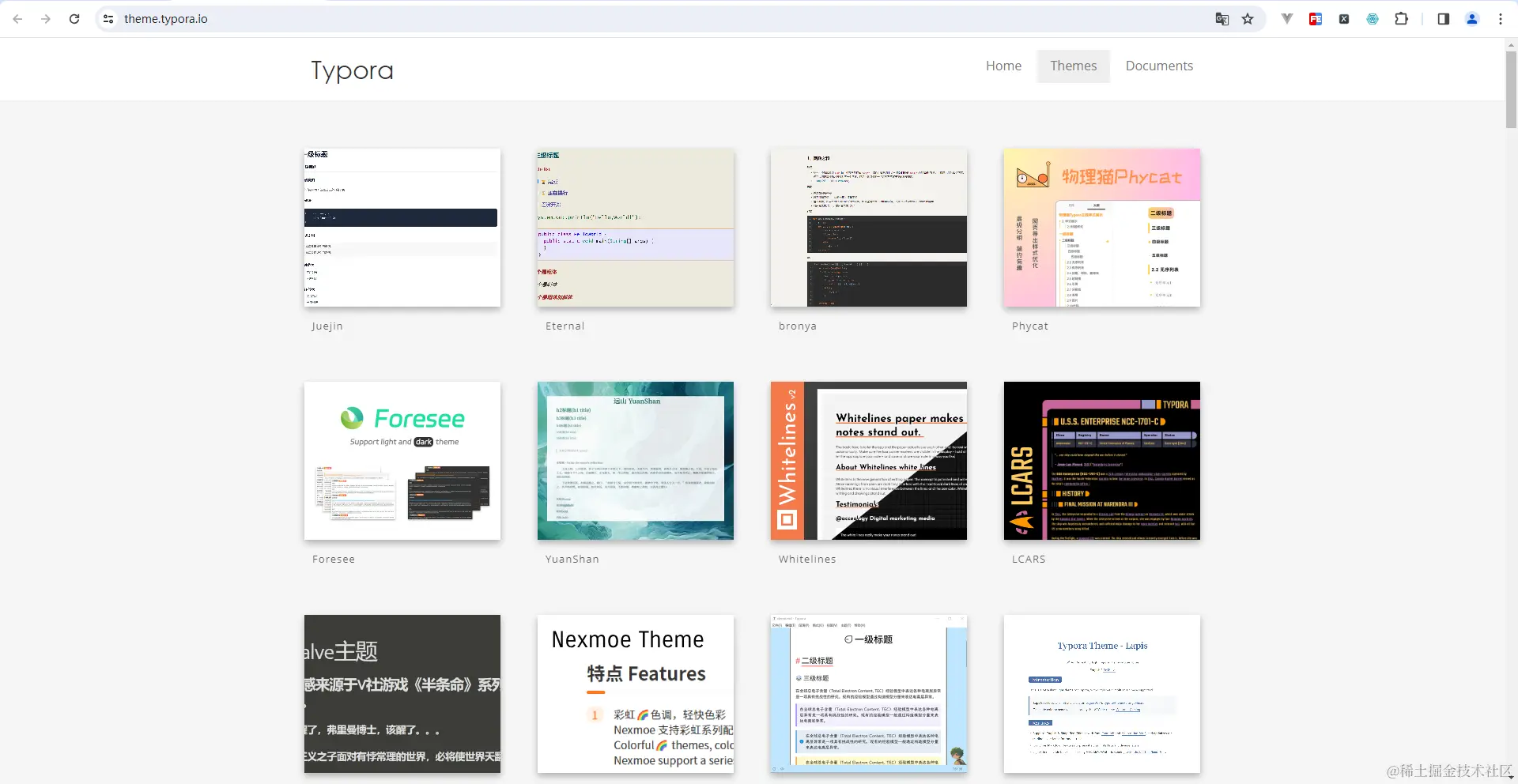Click the page vertical scrollbar thumb
This screenshot has height=784, width=1518.
1511,89
